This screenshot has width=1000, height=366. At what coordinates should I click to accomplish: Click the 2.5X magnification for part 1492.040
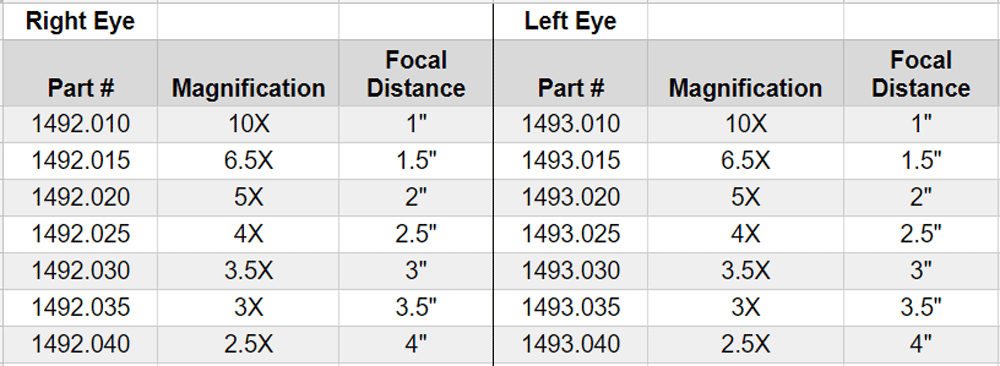(x=248, y=344)
